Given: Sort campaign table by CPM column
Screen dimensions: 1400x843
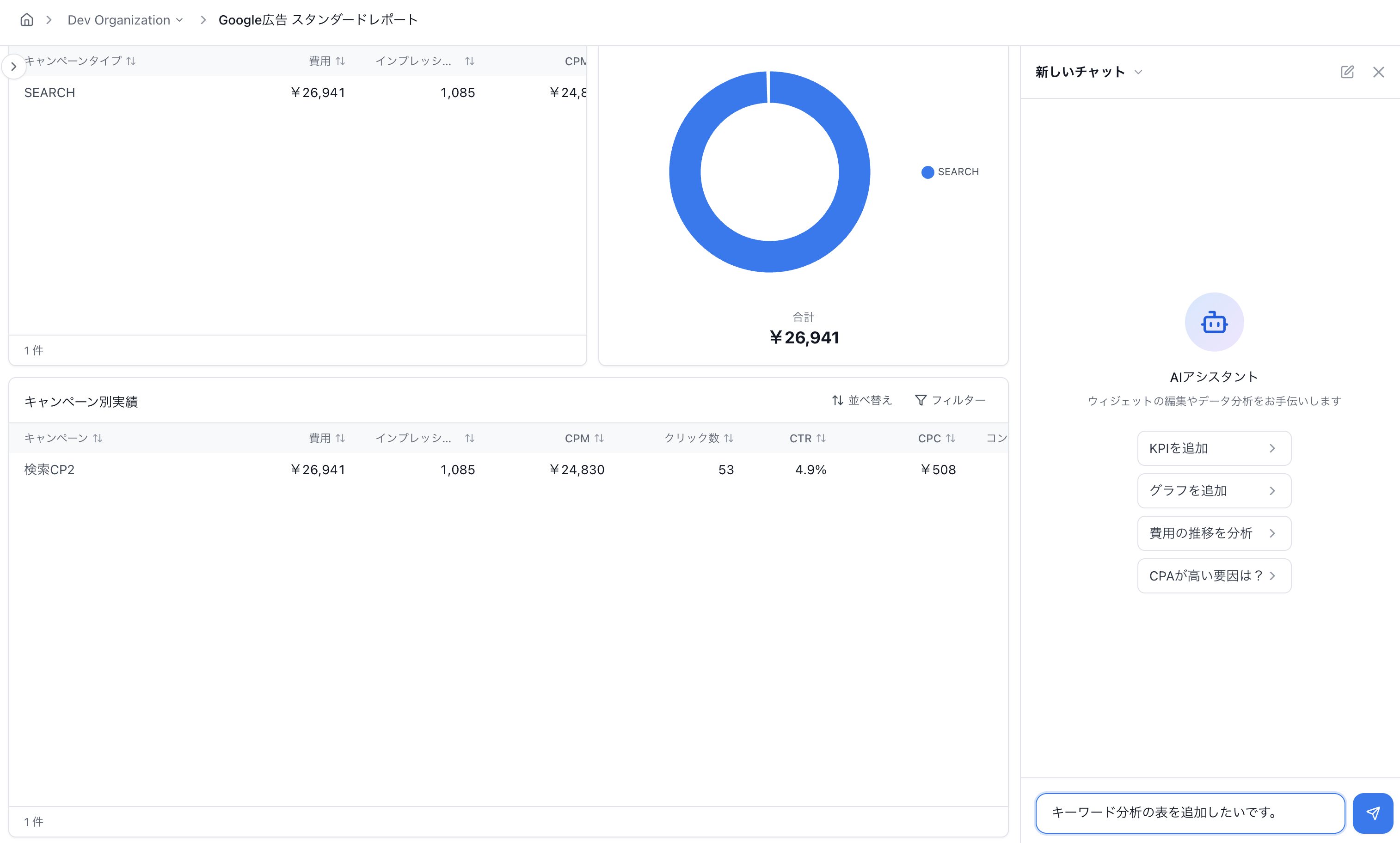Looking at the screenshot, I should (585, 438).
